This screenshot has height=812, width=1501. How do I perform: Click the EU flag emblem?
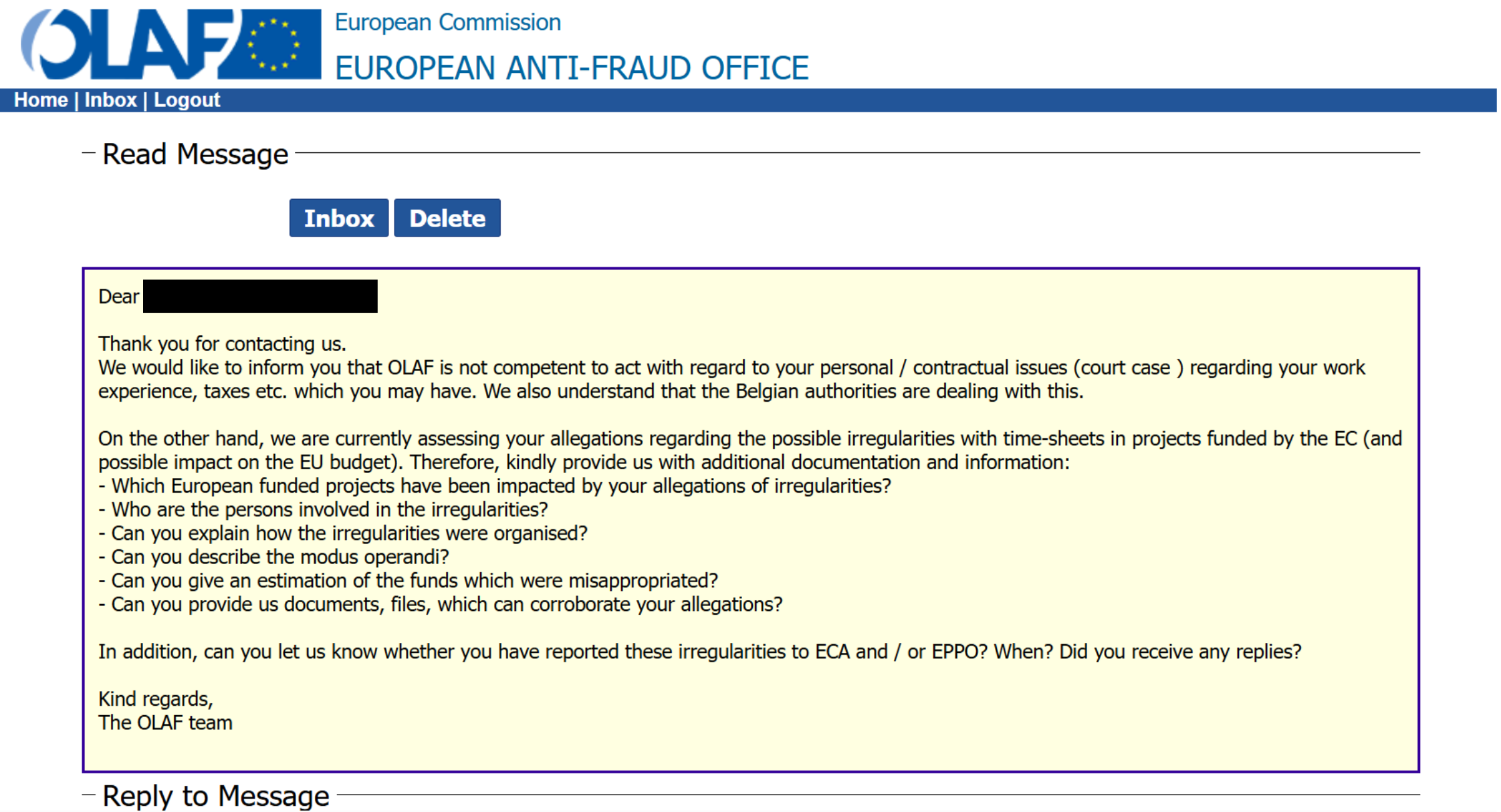point(273,44)
